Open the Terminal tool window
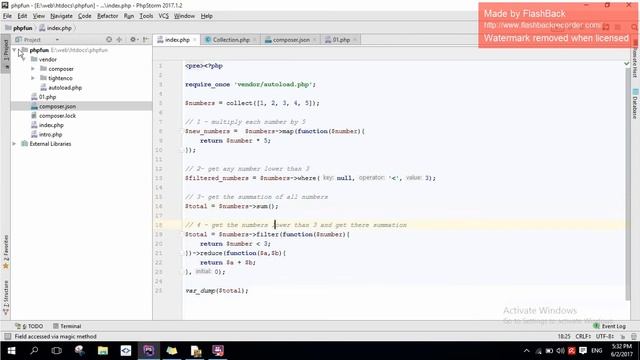Screen dimensions: 640x360 (x=67, y=326)
